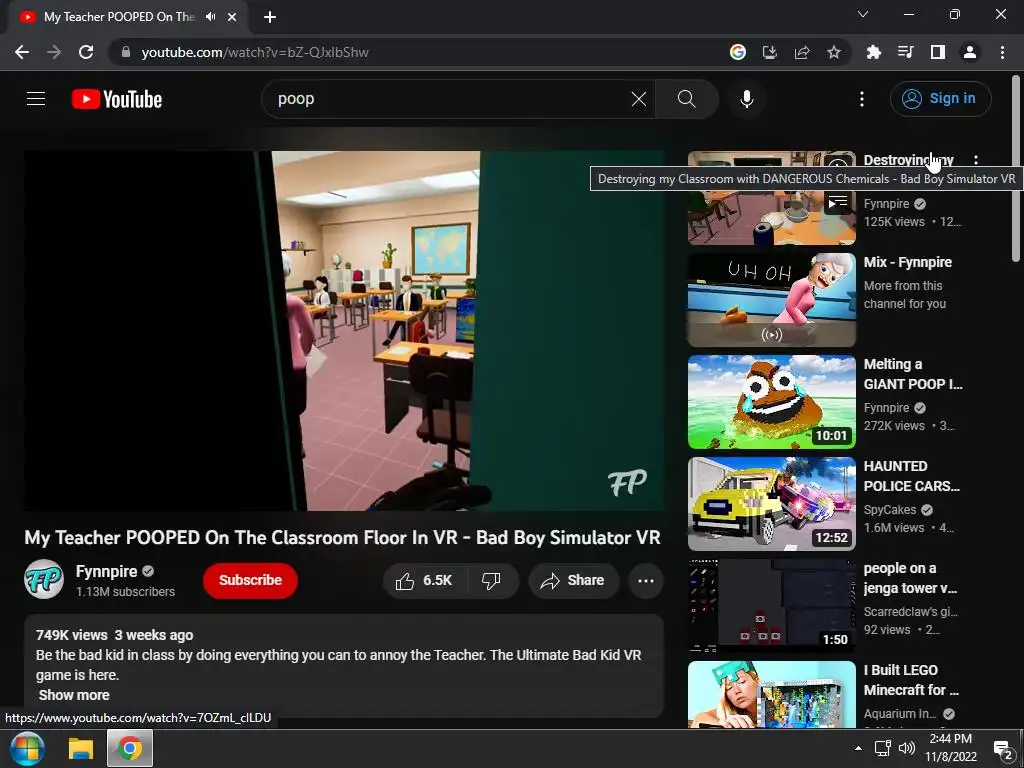1024x768 pixels.
Task: Open the volume icon in system tray
Action: (906, 748)
